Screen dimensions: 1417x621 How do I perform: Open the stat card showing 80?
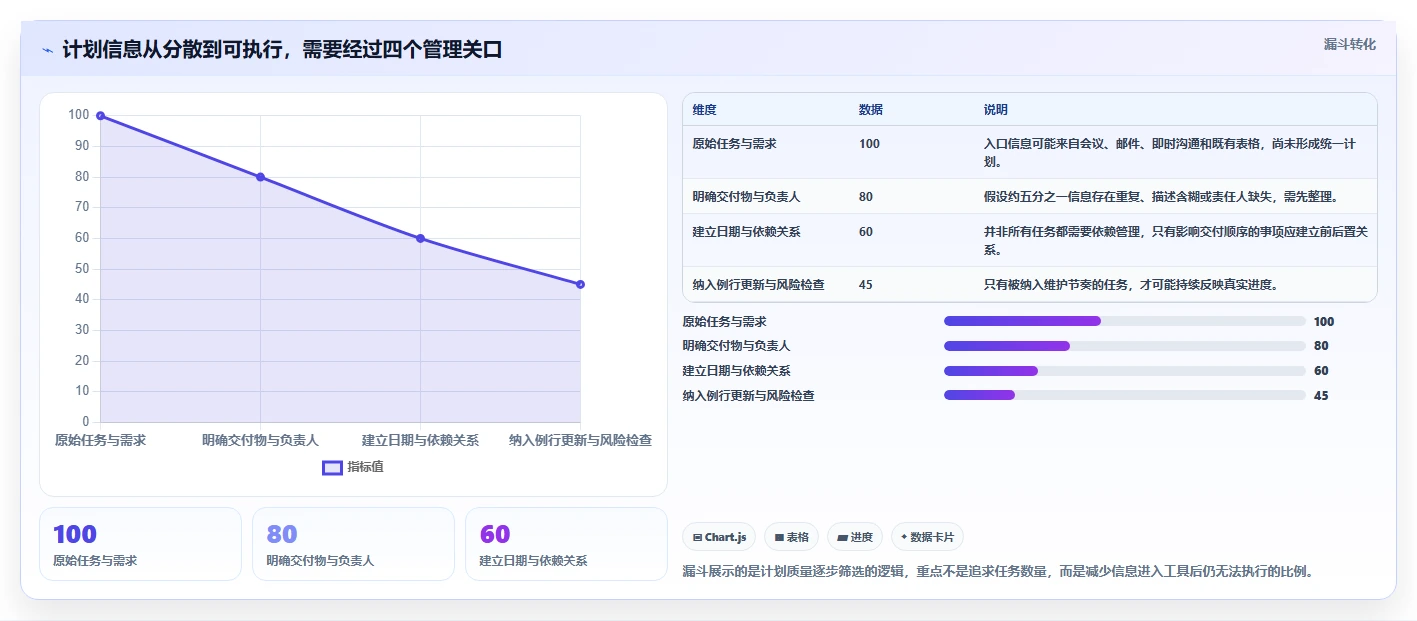point(353,544)
